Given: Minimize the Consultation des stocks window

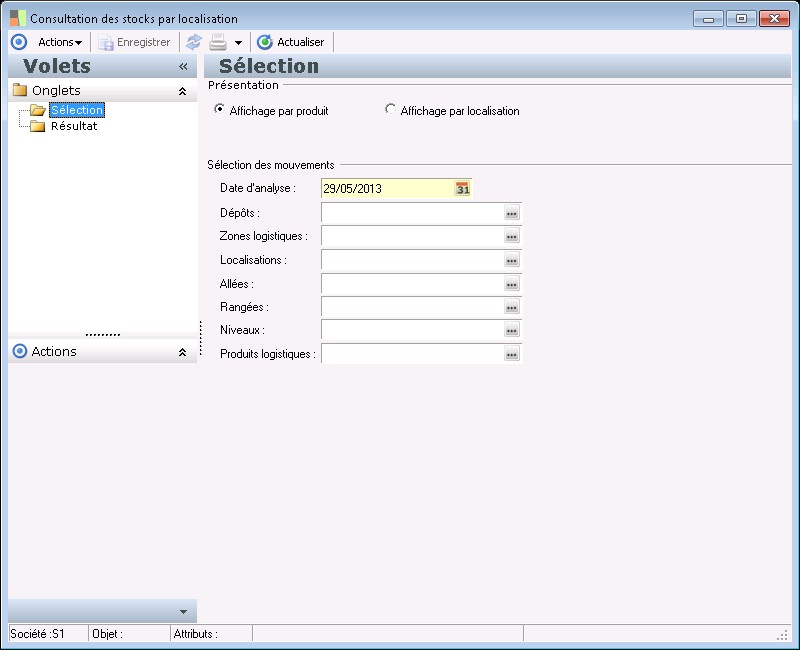Looking at the screenshot, I should (708, 19).
